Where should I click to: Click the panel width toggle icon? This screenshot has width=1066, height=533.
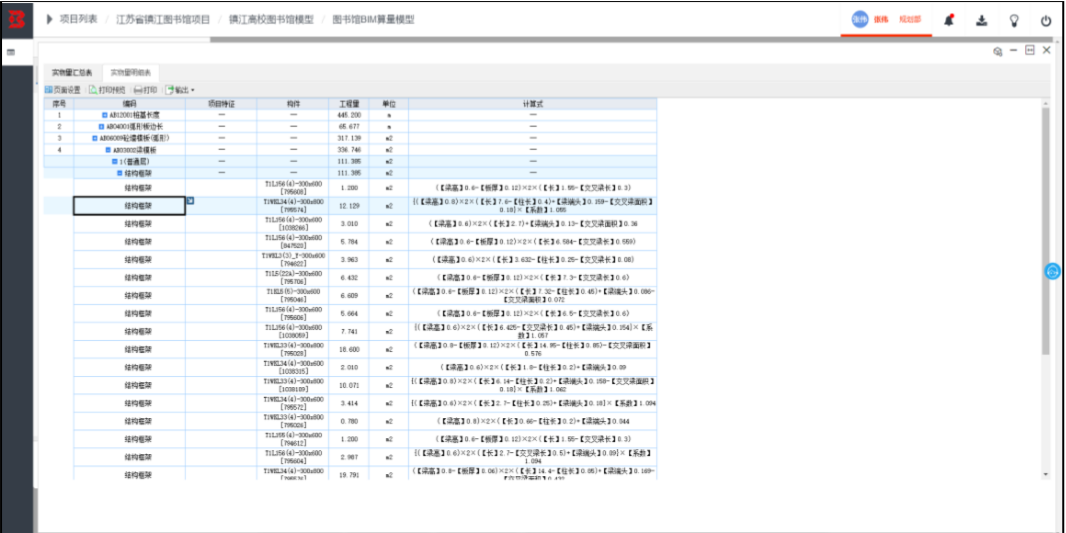coord(1030,50)
